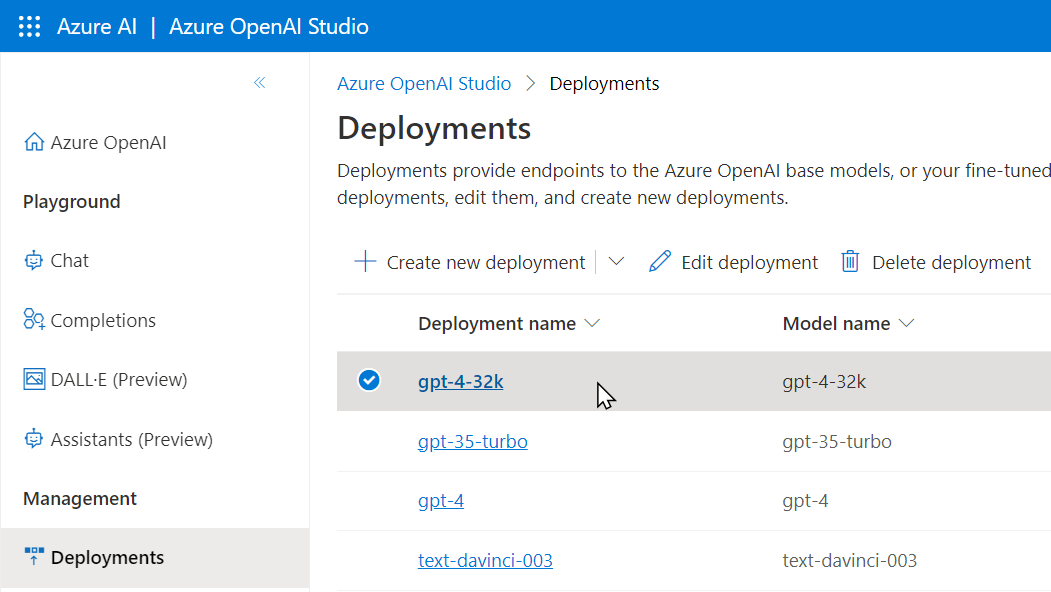Open Model name column sort chevron
This screenshot has height=592, width=1051.
(x=906, y=323)
